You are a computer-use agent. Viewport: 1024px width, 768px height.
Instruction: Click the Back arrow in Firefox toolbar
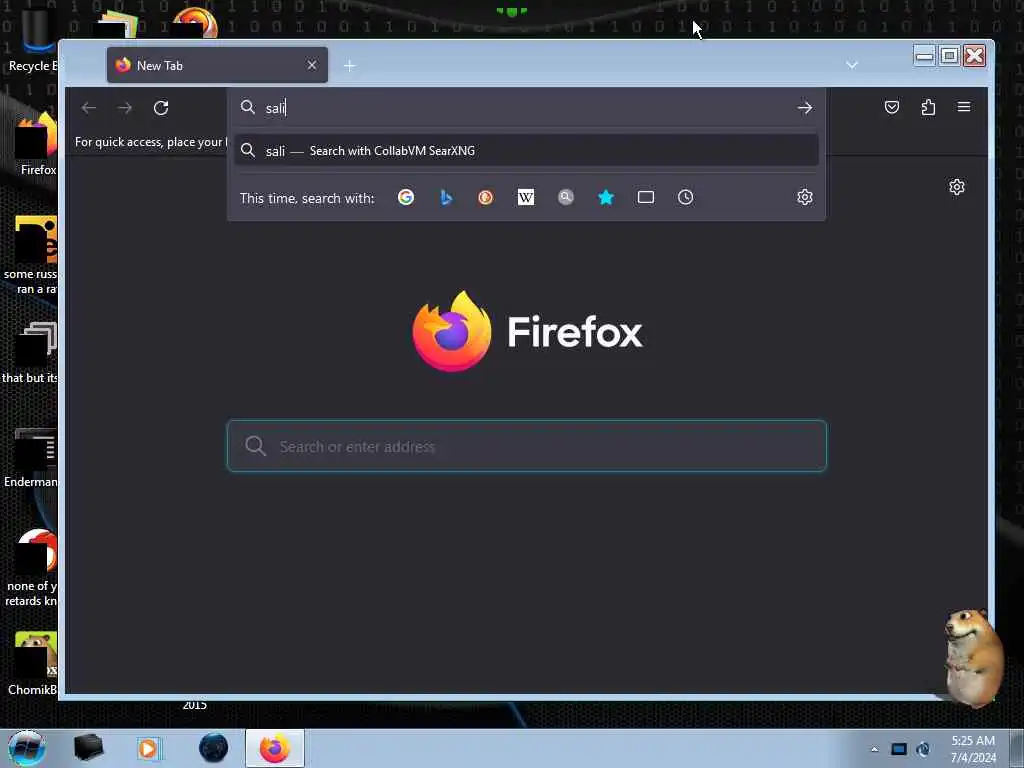89,108
